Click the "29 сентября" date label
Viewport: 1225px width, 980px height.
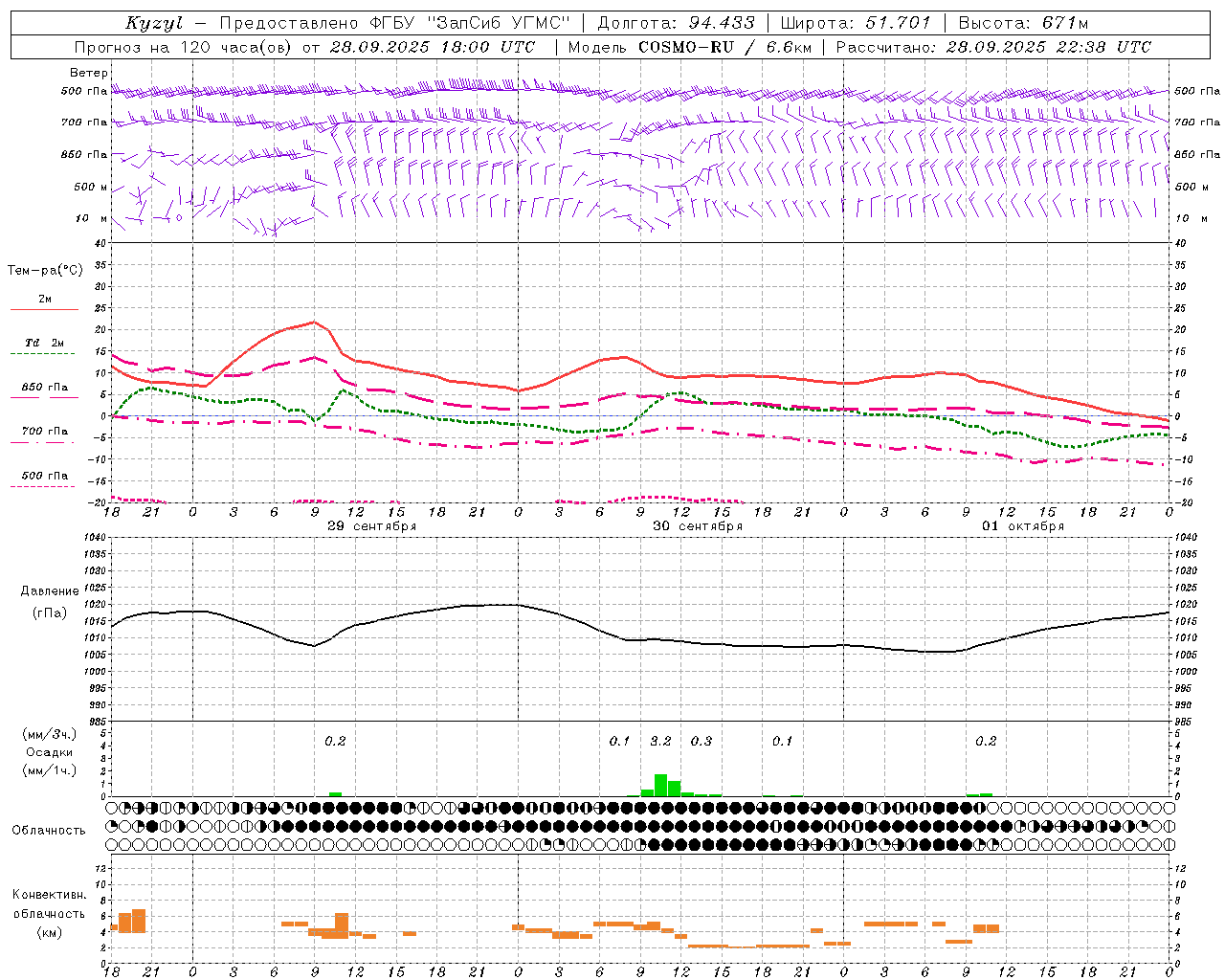[371, 526]
